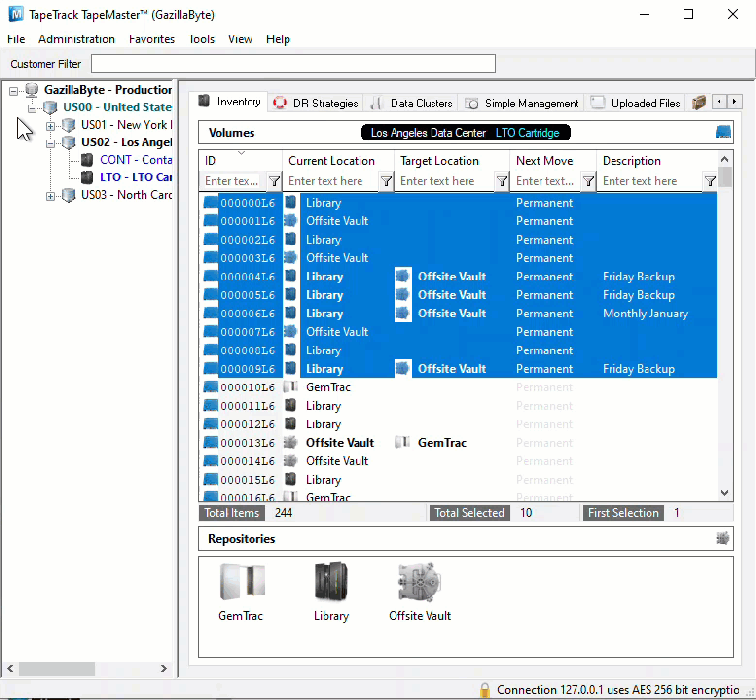The width and height of the screenshot is (756, 700).
Task: Click the package icon beside Uploaded Files tab
Action: click(699, 102)
